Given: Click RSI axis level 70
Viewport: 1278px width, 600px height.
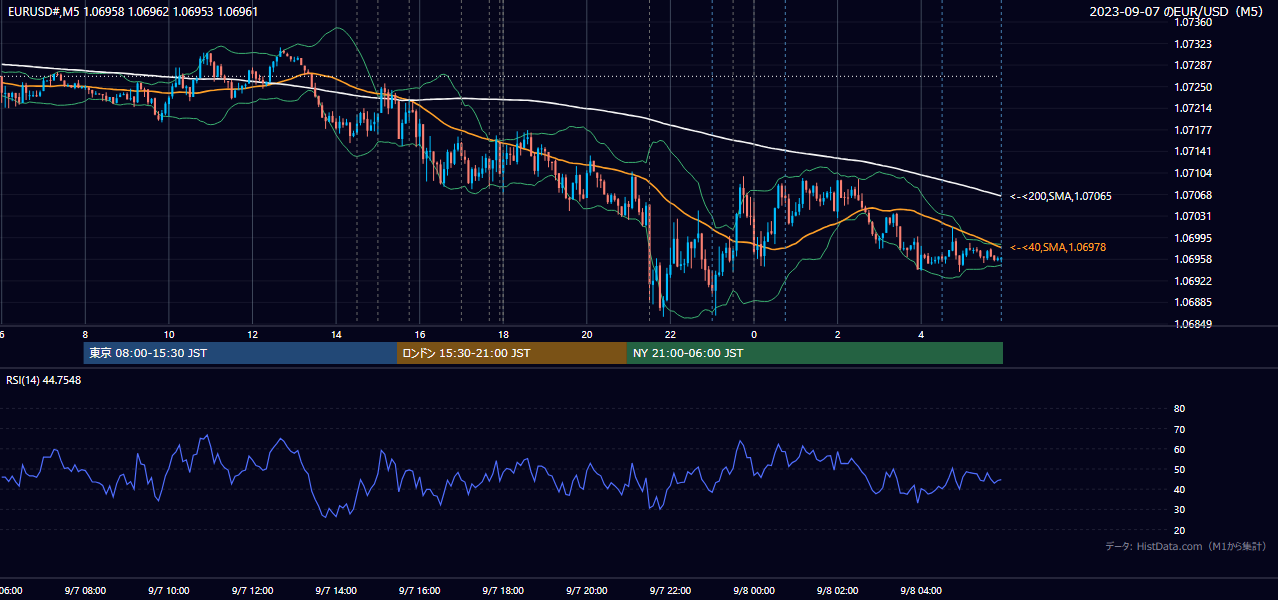Looking at the screenshot, I should pos(1179,430).
